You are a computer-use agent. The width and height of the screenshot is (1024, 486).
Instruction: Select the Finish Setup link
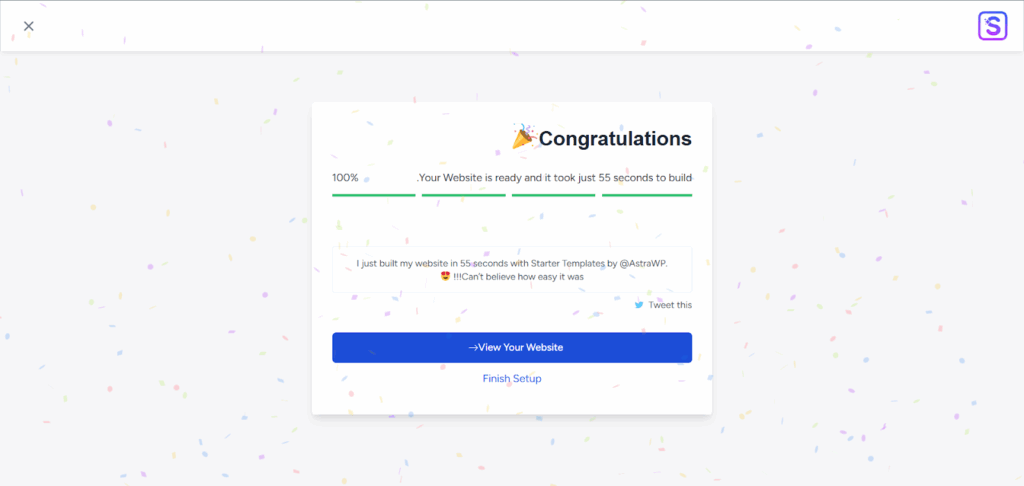[x=512, y=378]
